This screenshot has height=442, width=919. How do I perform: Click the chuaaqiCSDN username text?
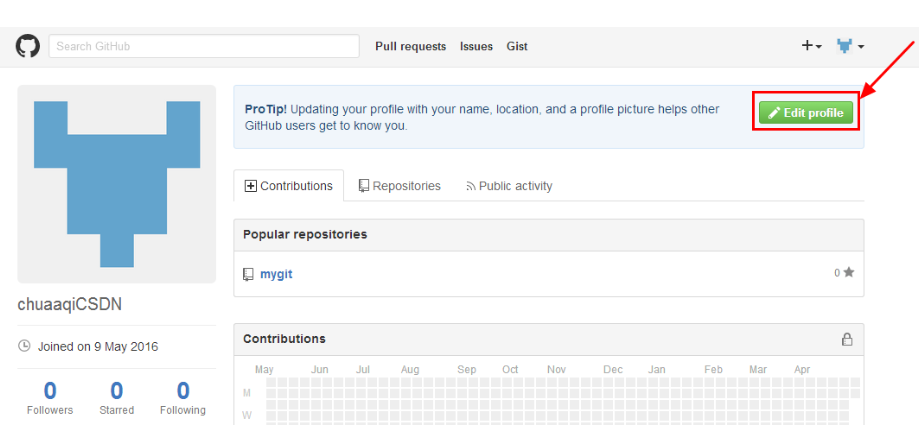(x=70, y=305)
